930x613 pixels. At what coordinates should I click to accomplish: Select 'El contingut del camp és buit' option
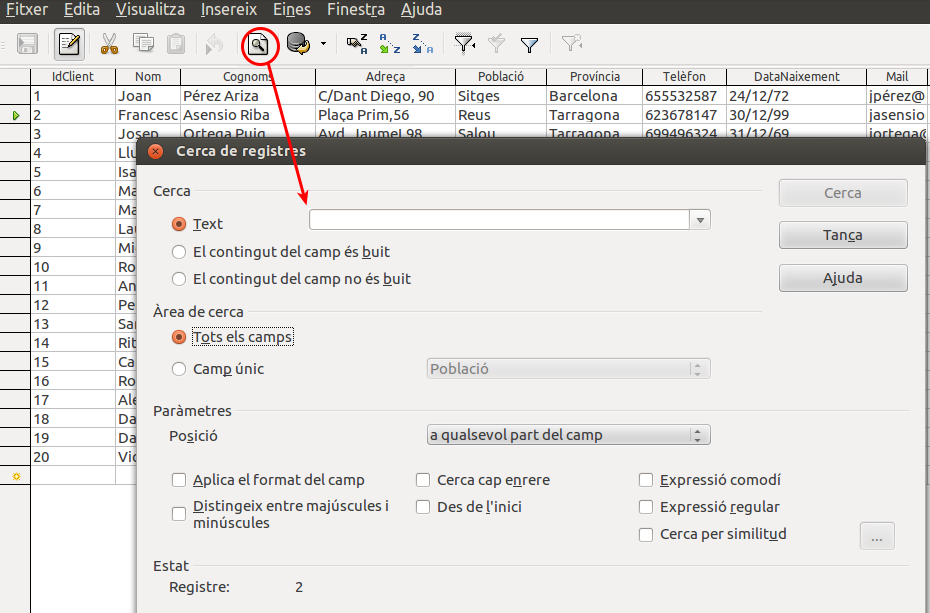pos(179,252)
